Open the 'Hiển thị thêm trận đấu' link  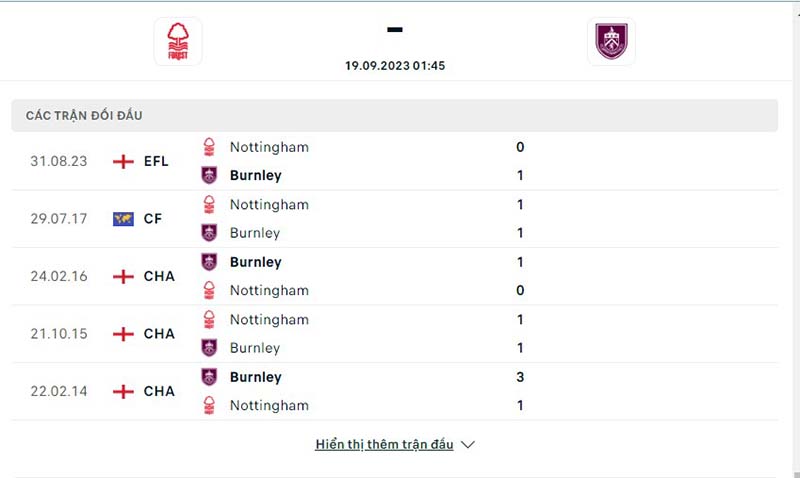[384, 445]
